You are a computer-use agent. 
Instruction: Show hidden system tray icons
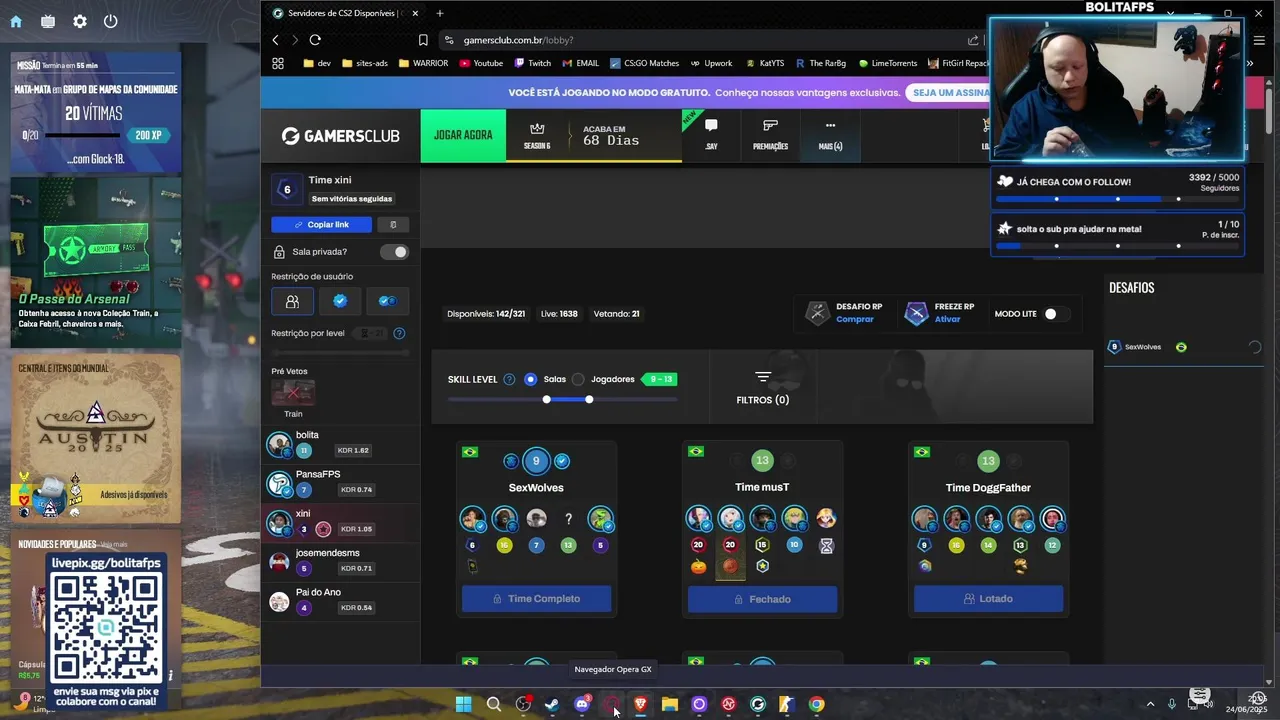click(1150, 704)
